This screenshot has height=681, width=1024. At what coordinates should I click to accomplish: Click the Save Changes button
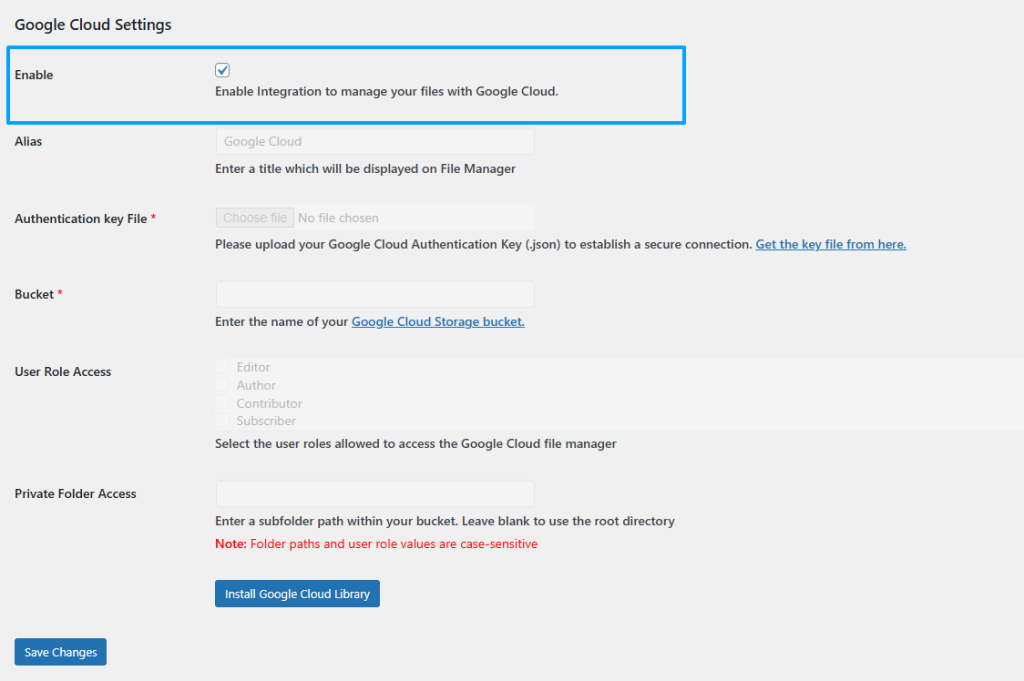pos(60,651)
